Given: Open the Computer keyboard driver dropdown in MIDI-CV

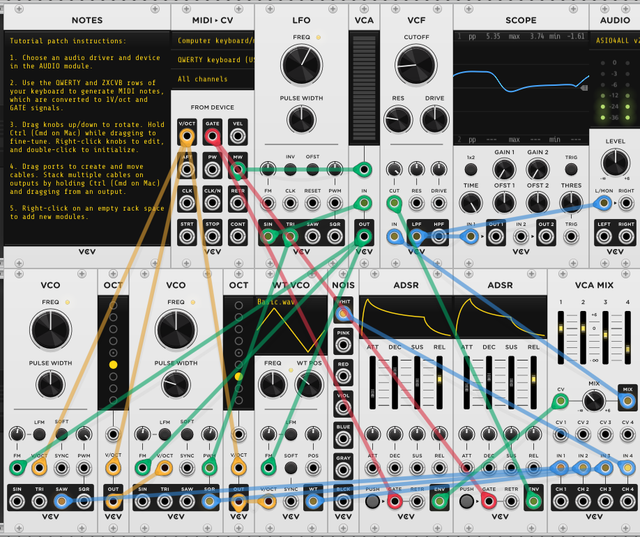Looking at the screenshot, I should coord(212,40).
